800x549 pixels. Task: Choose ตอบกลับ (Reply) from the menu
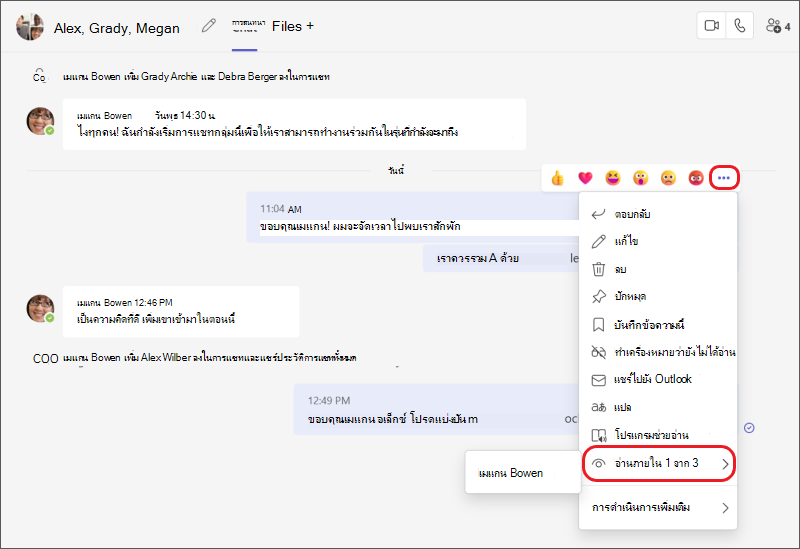[658, 214]
